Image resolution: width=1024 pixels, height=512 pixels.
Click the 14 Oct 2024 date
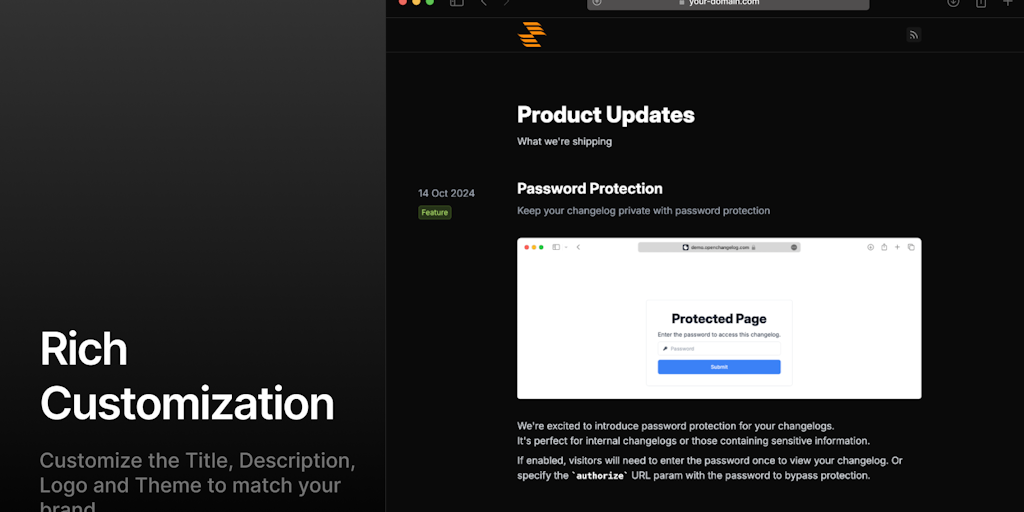pos(446,193)
